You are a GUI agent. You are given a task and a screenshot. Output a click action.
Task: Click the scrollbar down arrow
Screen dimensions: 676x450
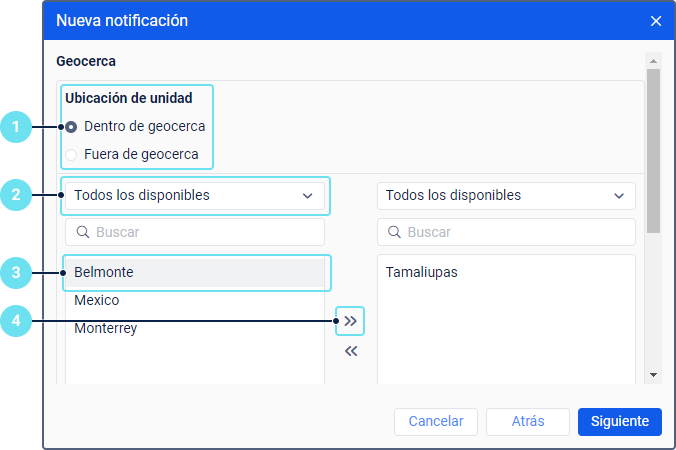[x=653, y=374]
